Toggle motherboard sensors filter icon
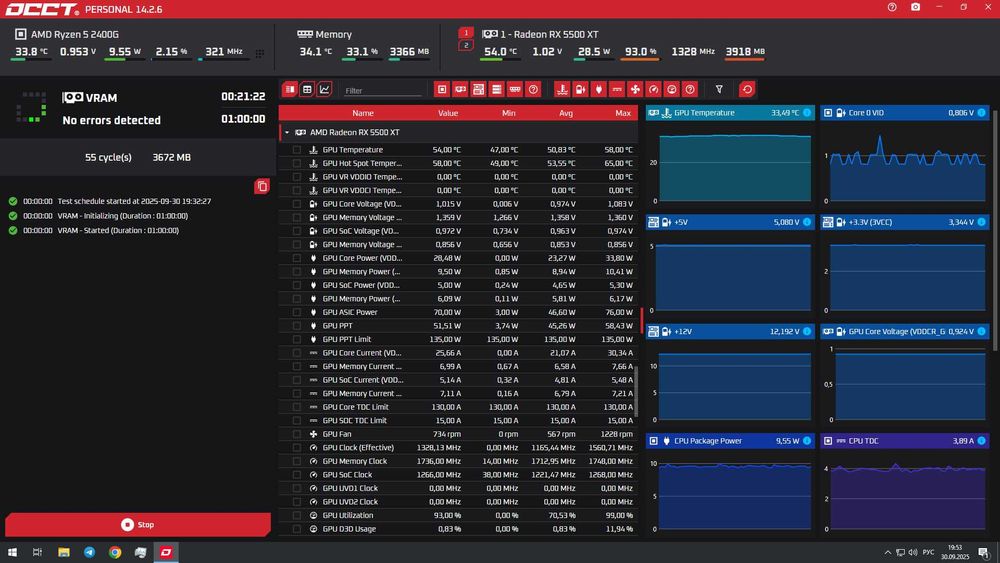The image size is (1000, 563). coord(478,89)
